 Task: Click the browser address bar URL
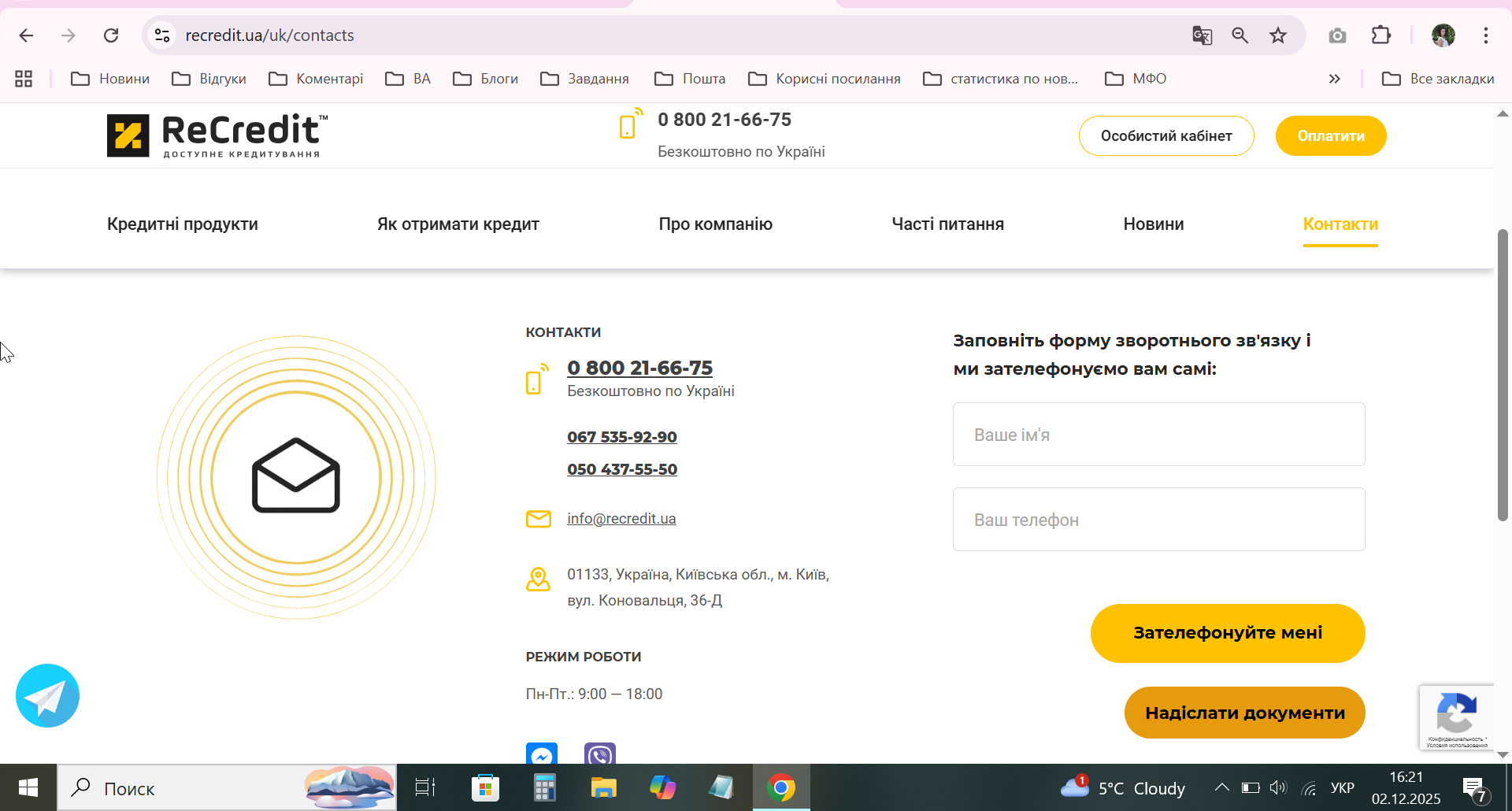[x=270, y=35]
